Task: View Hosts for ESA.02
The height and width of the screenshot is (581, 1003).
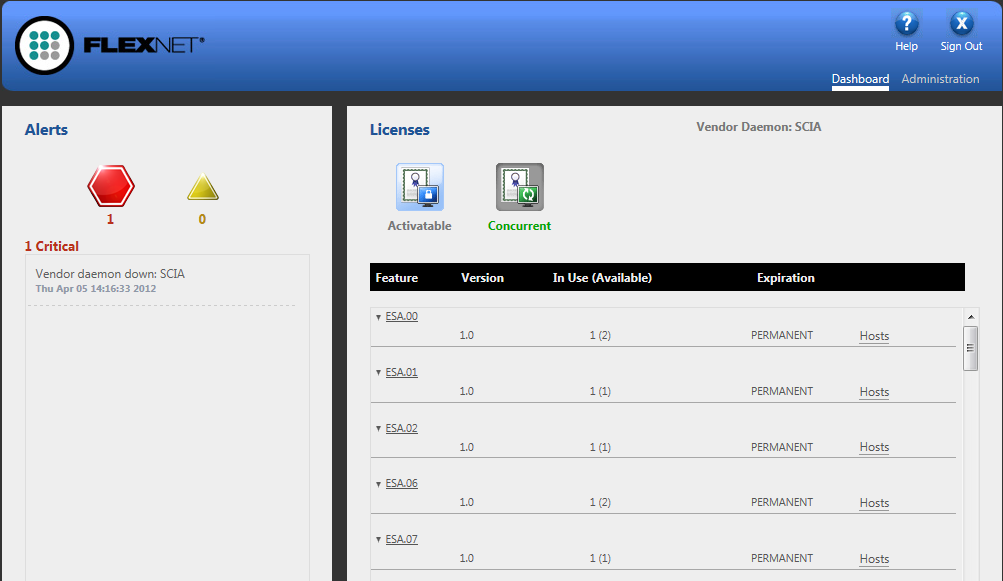Action: pyautogui.click(x=874, y=447)
